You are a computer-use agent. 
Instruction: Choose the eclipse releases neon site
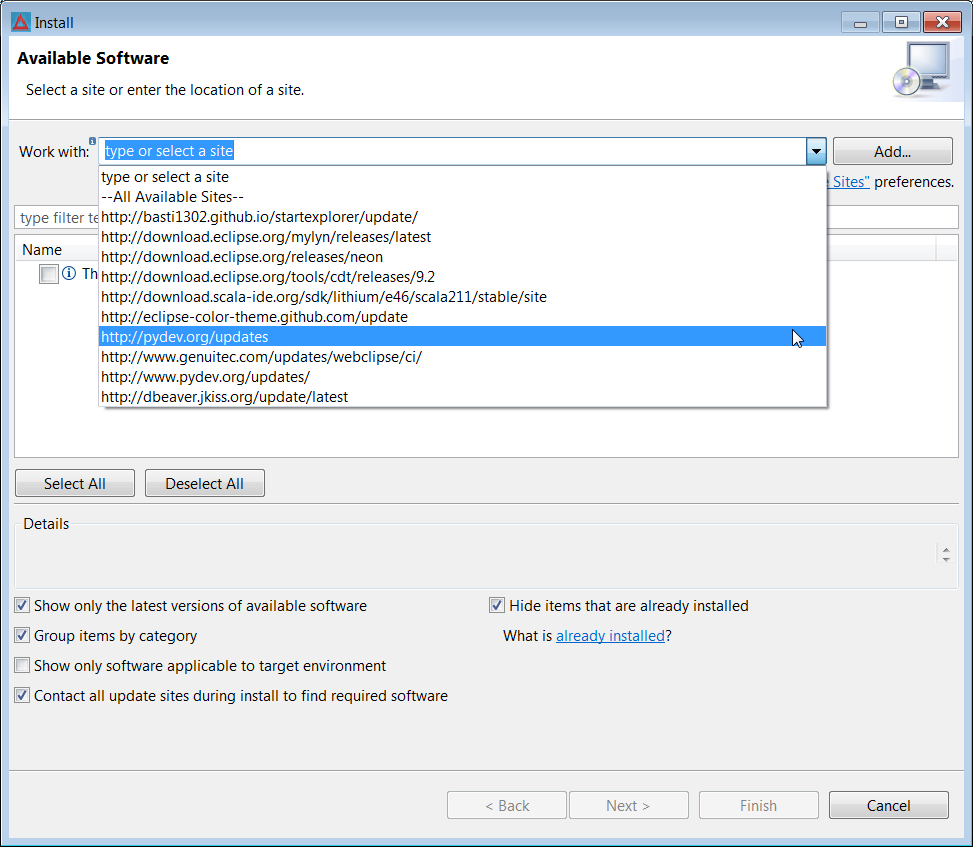click(462, 257)
